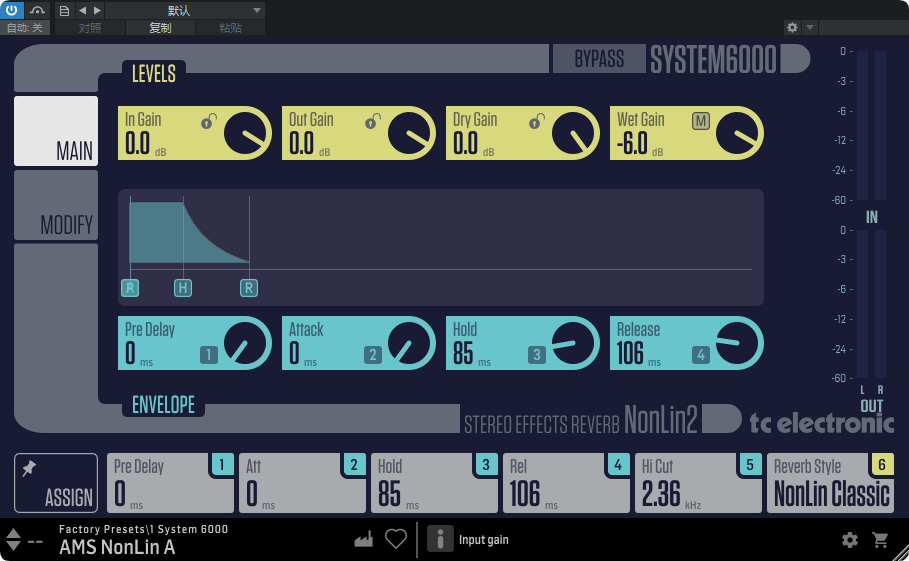Click assign badge 4 on Release
909x561 pixels.
(x=700, y=354)
